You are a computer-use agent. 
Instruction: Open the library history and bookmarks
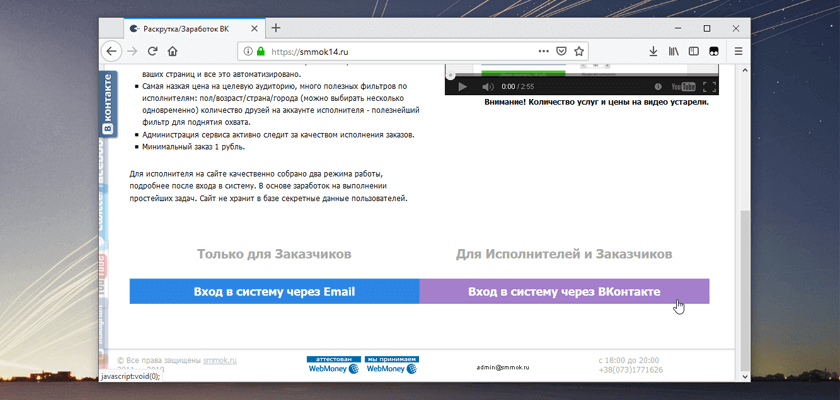(673, 51)
